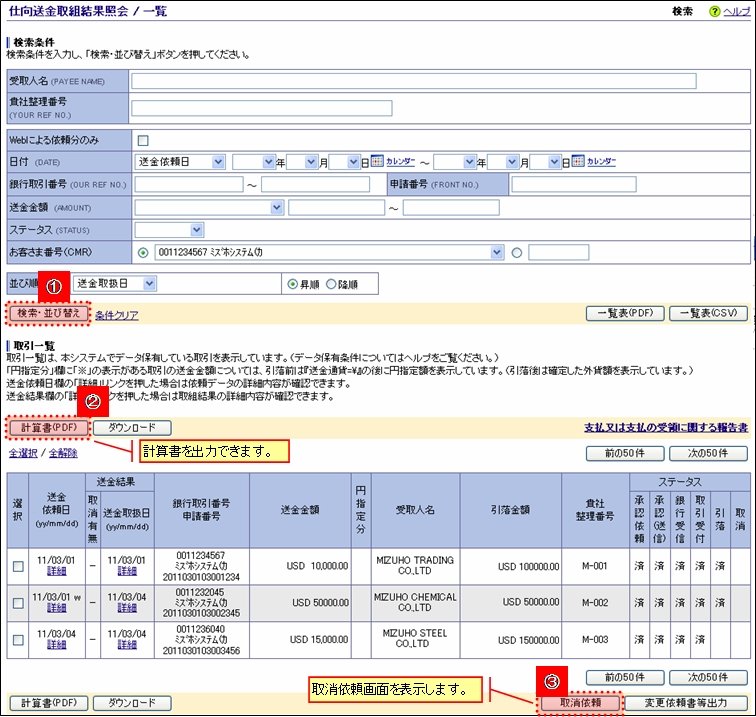
Task: Click the MIZUHO STEEL CO.,LTD cell
Action: point(415,639)
